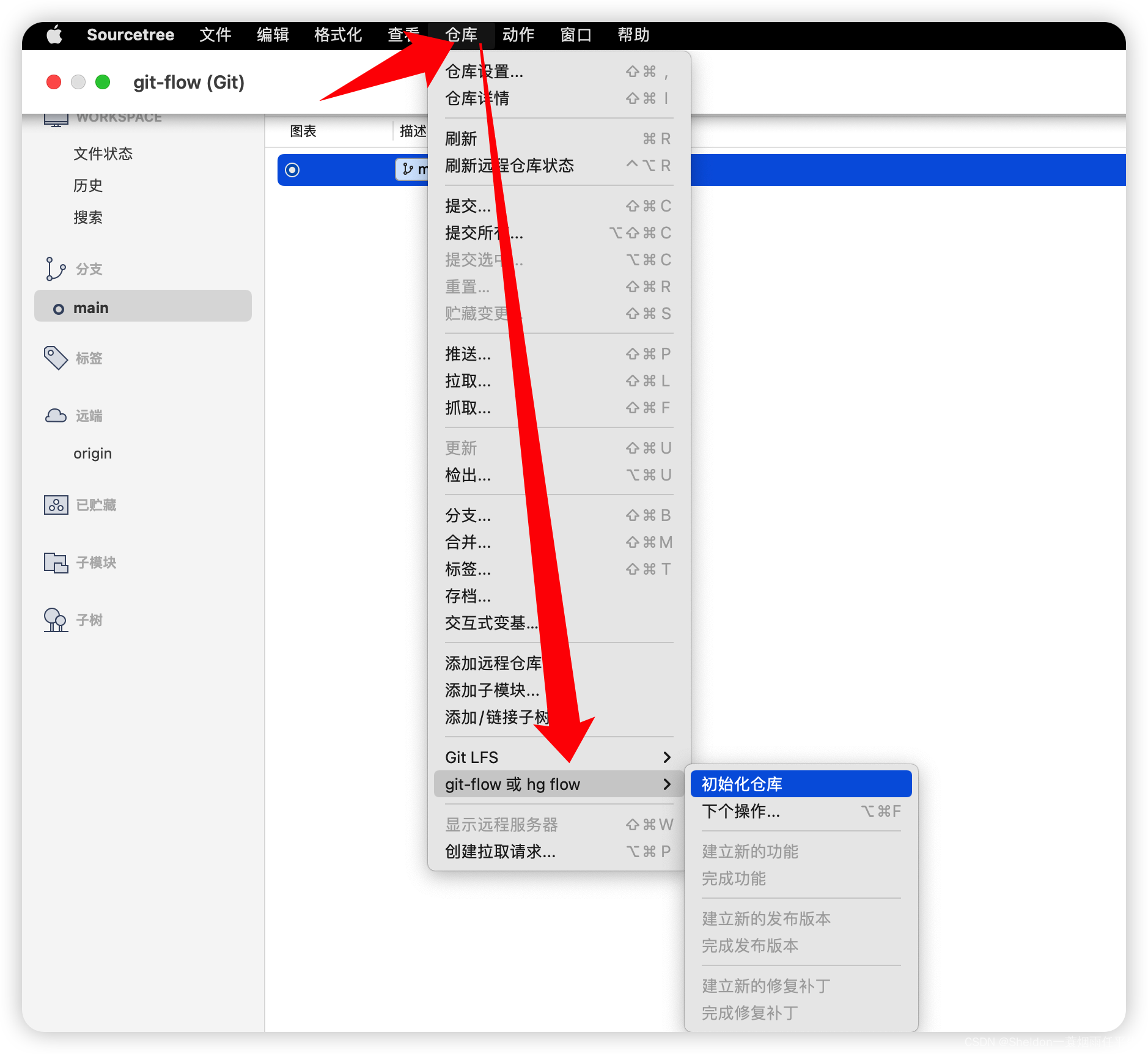1148x1054 pixels.
Task: Click the 已贮藏 section heading
Action: click(x=96, y=505)
